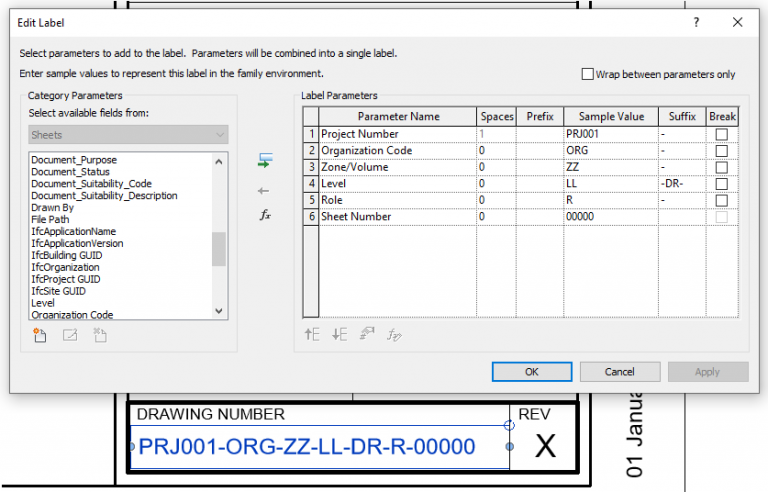Select File Path in the field list
Screen dimensions: 768x492
(50, 220)
